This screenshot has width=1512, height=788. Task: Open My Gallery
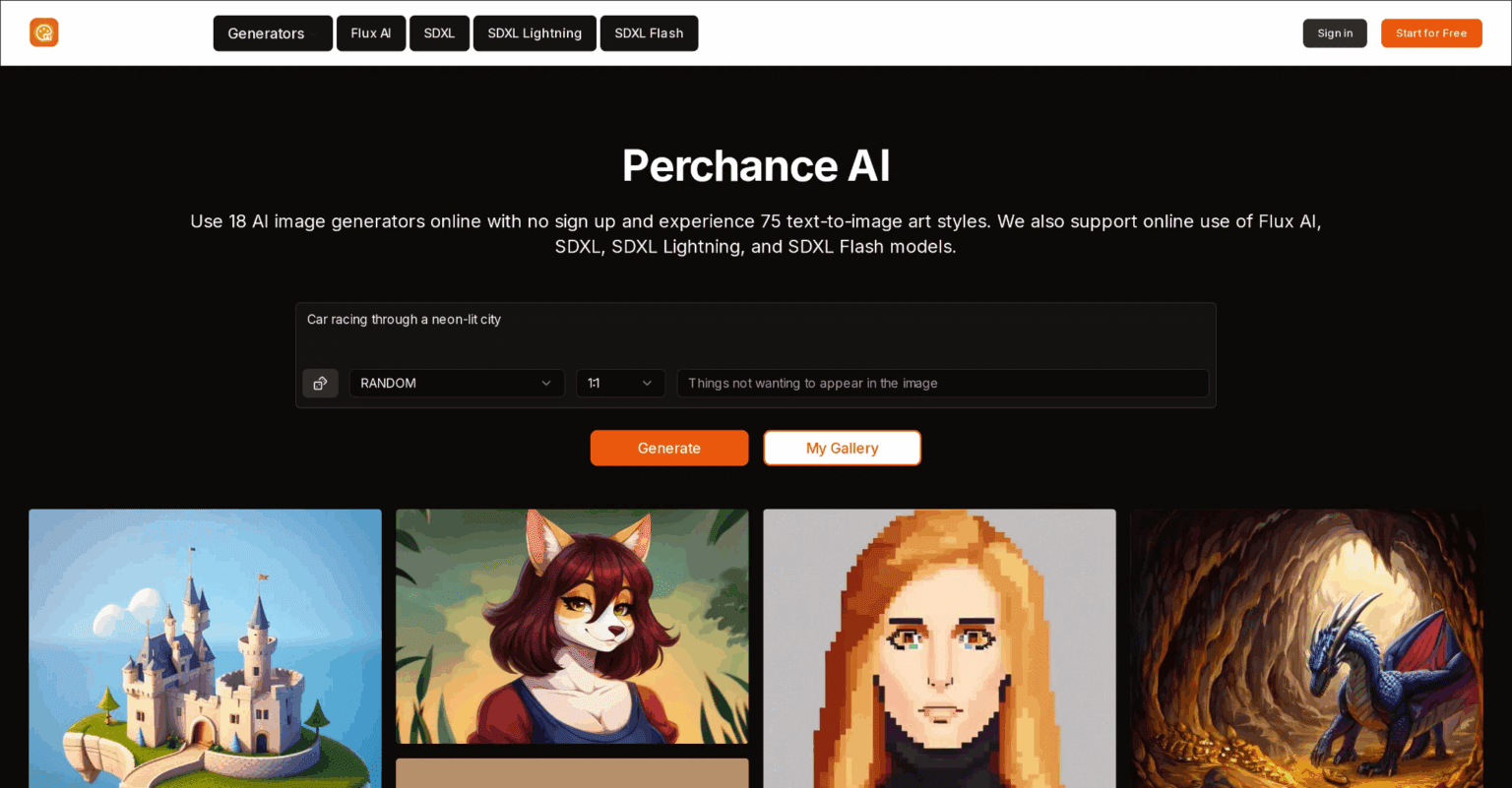(x=843, y=448)
